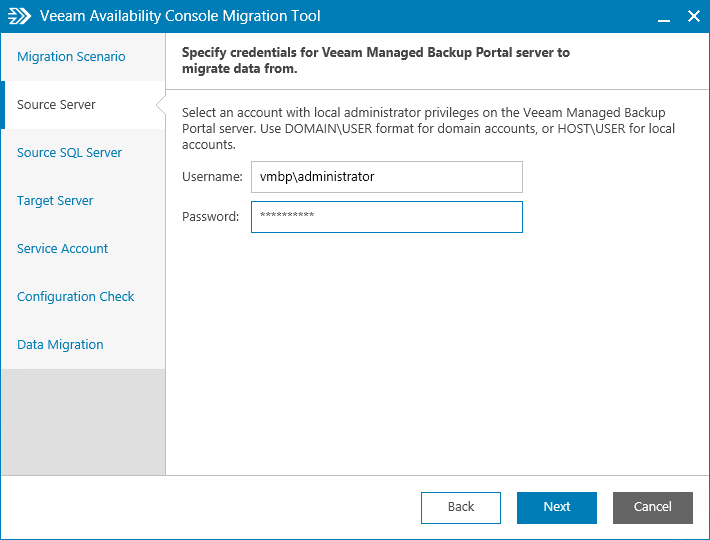Click the account privileges description paragraph
Viewport: 710px width, 540px height.
coord(428,129)
